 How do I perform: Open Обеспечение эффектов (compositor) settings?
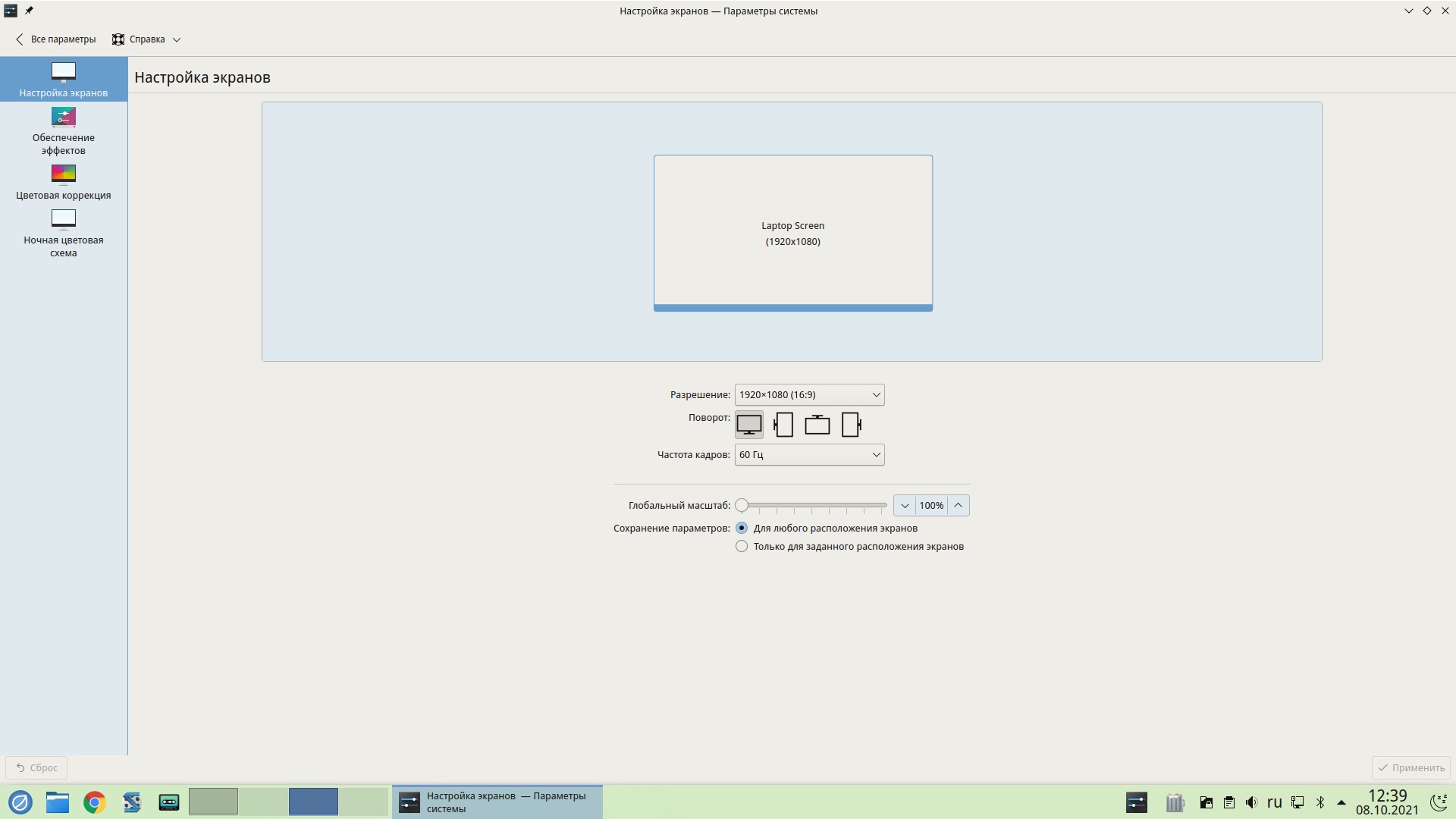click(64, 130)
